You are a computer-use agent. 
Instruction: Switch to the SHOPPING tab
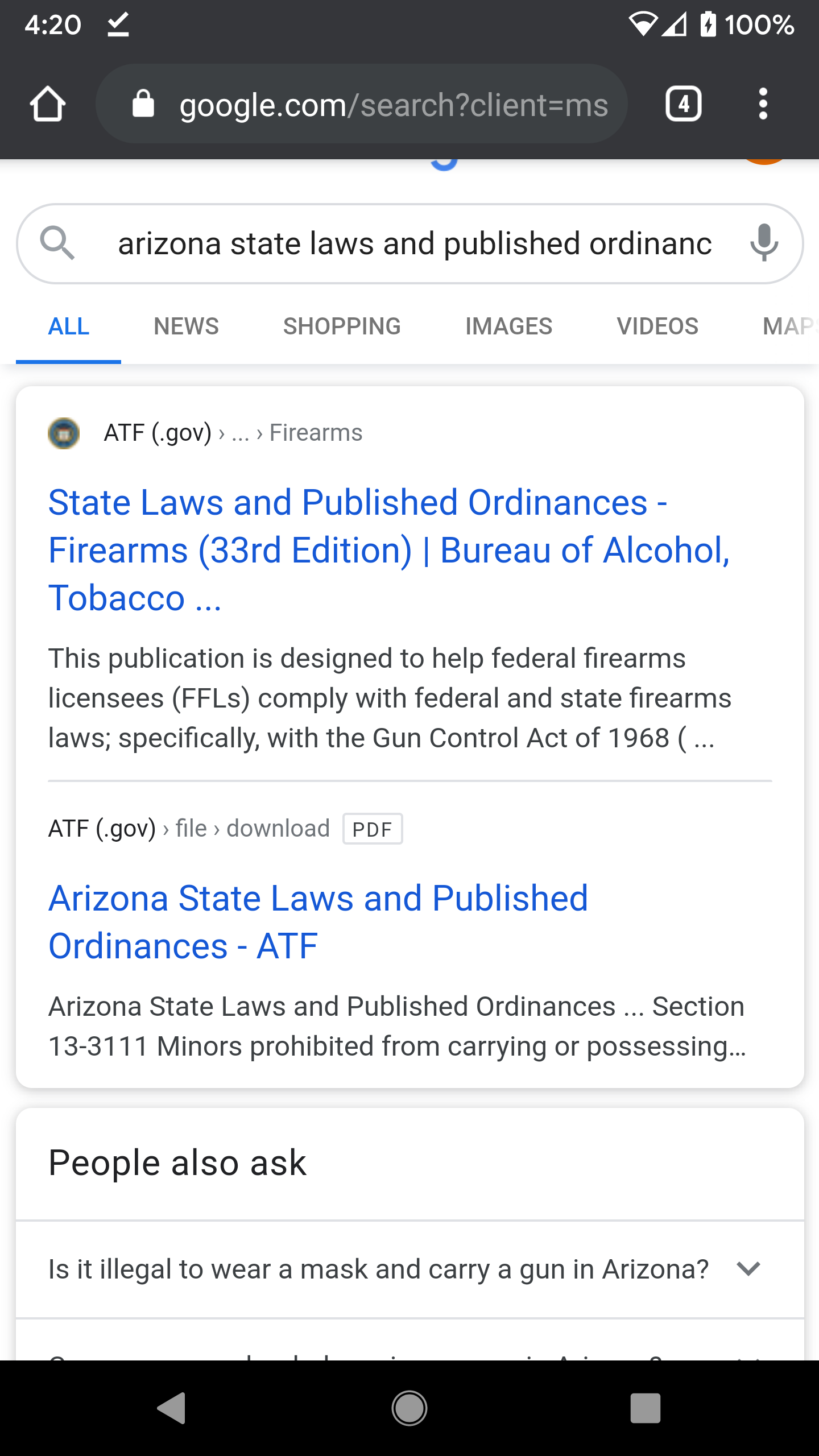coord(342,326)
